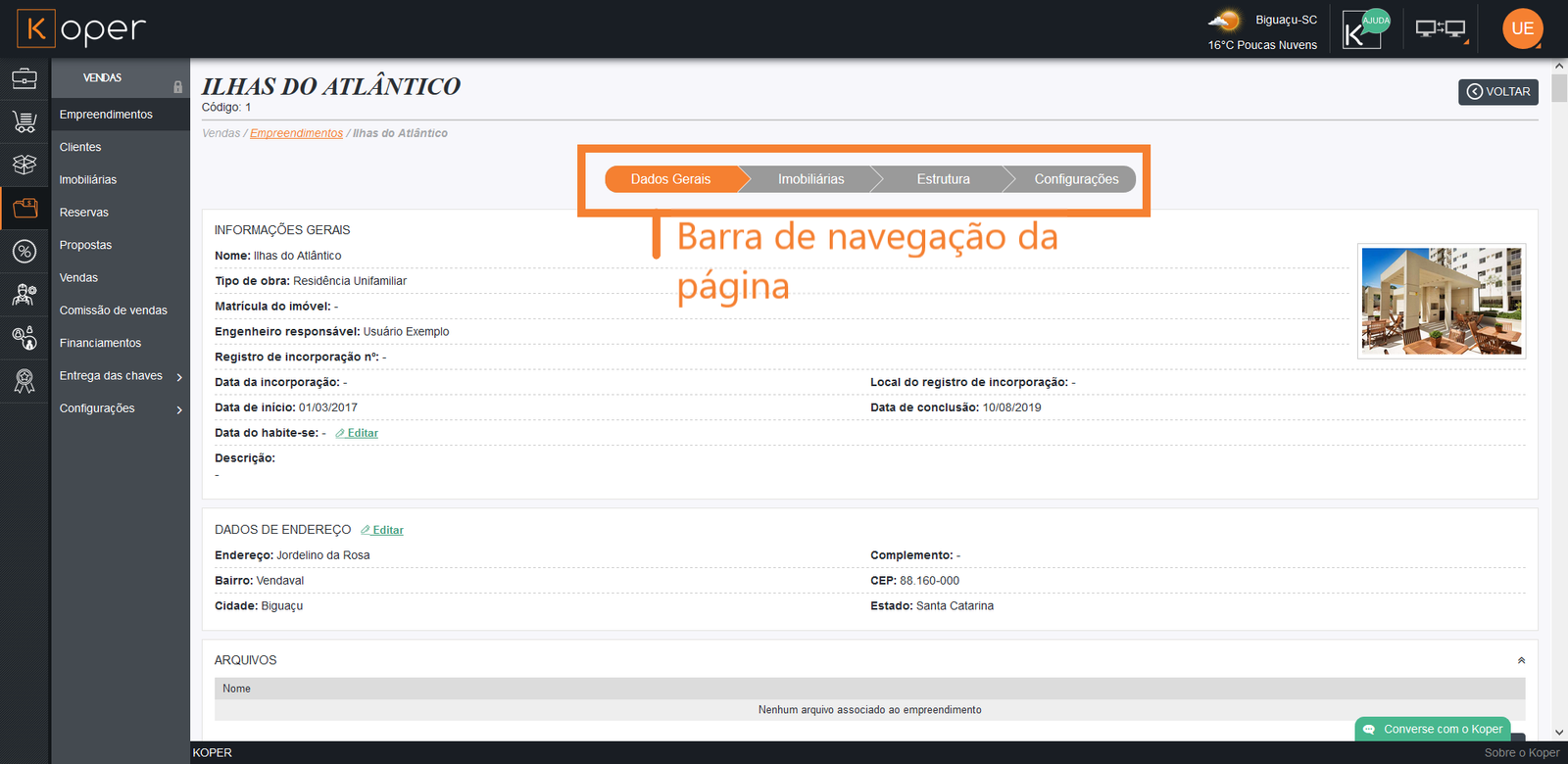Select the open box module icon
This screenshot has height=764, width=1568.
tap(24, 165)
